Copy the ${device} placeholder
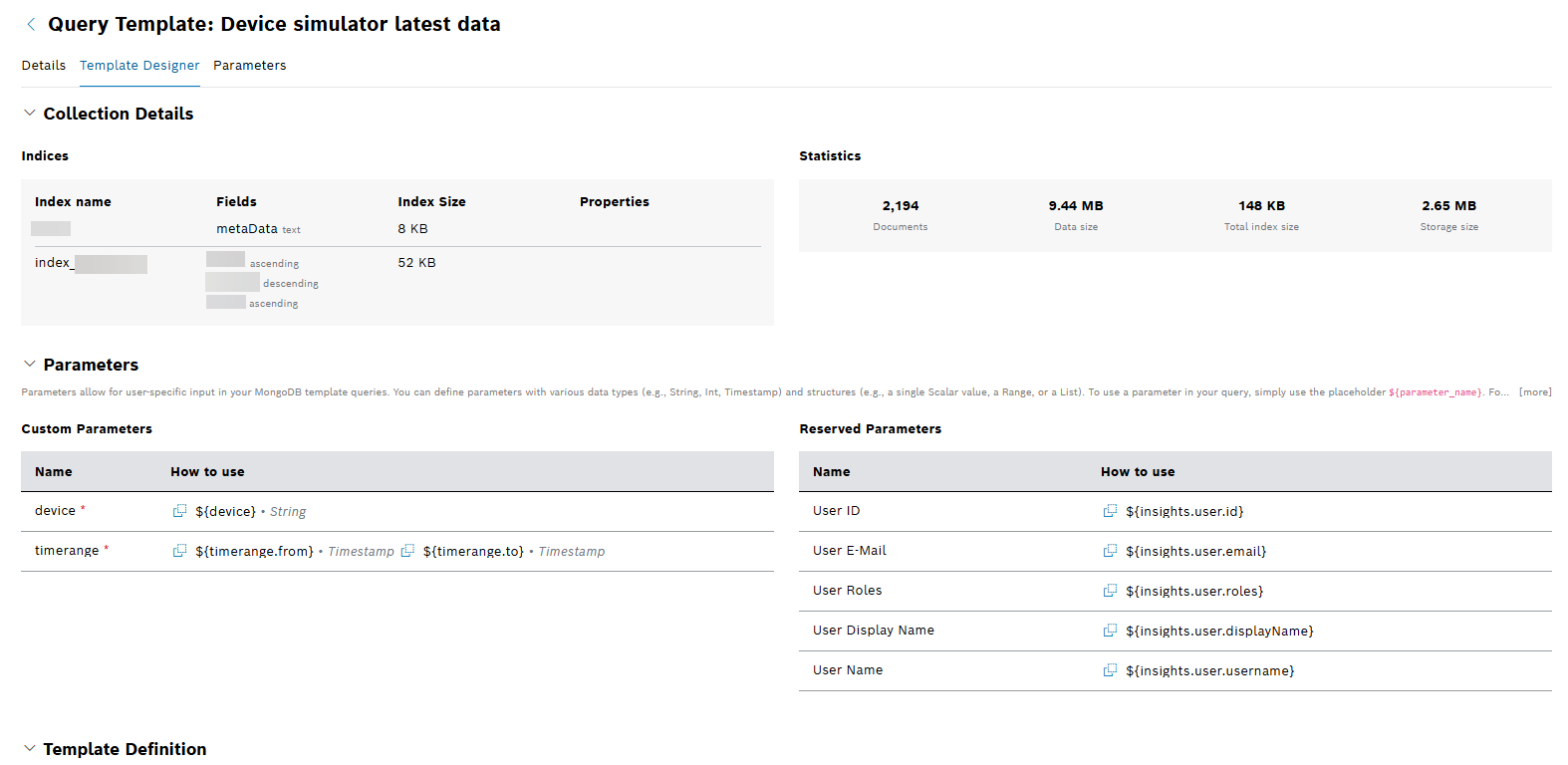Viewport: 1568px width, 765px height. 179,511
